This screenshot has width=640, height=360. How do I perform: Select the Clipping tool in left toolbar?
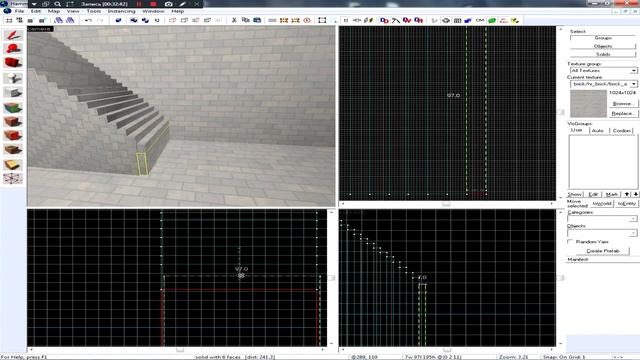click(13, 164)
